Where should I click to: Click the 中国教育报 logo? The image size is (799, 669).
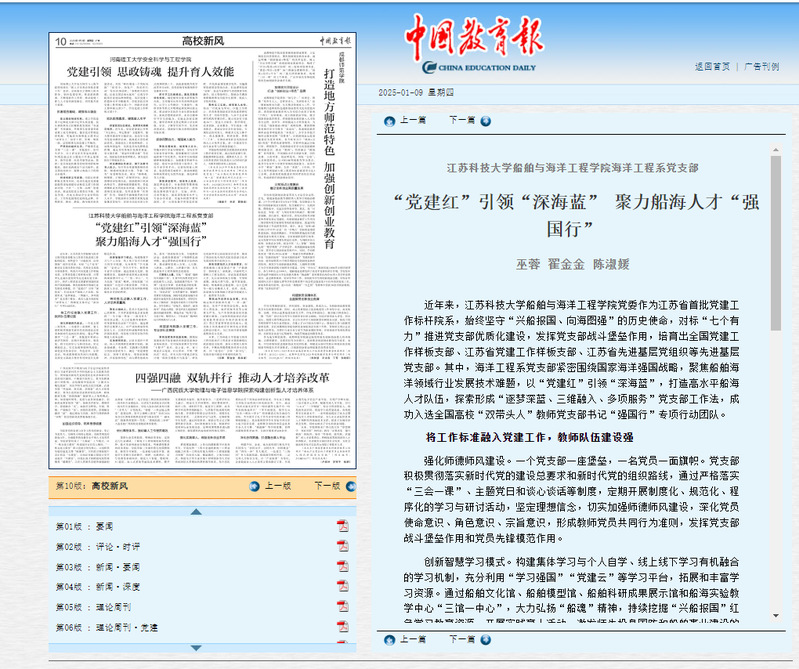[x=473, y=40]
